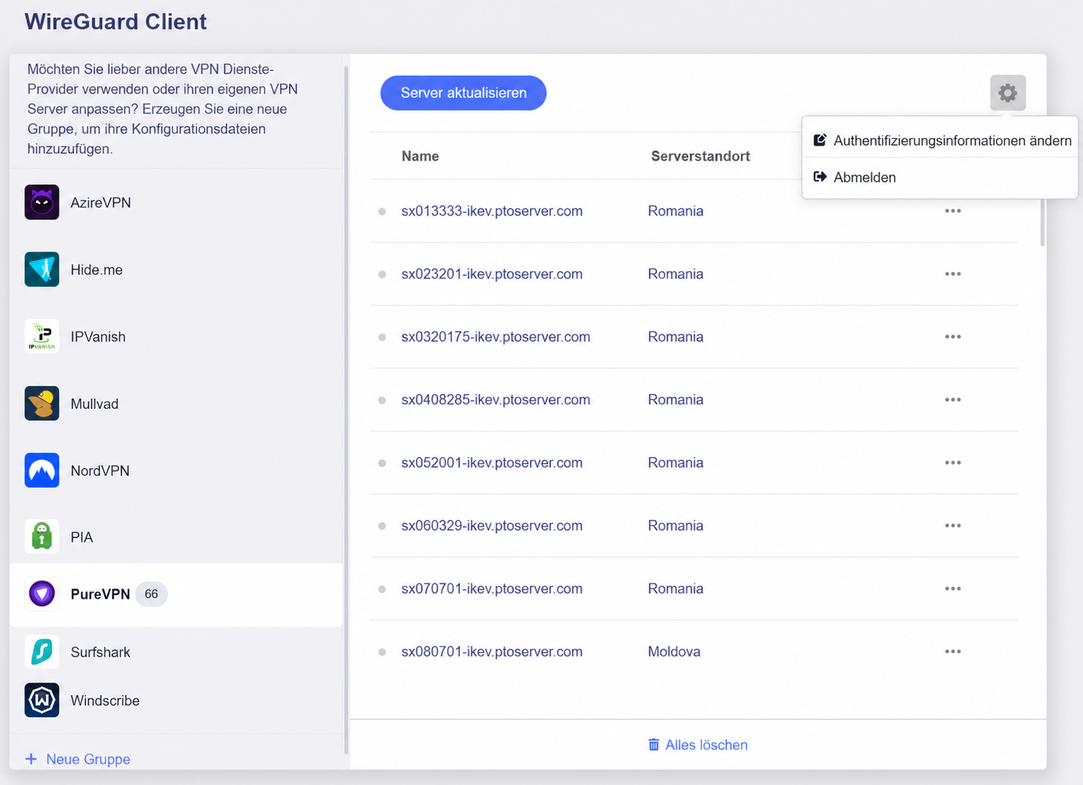Select the Mullvad group
The image size is (1083, 785).
(x=176, y=403)
